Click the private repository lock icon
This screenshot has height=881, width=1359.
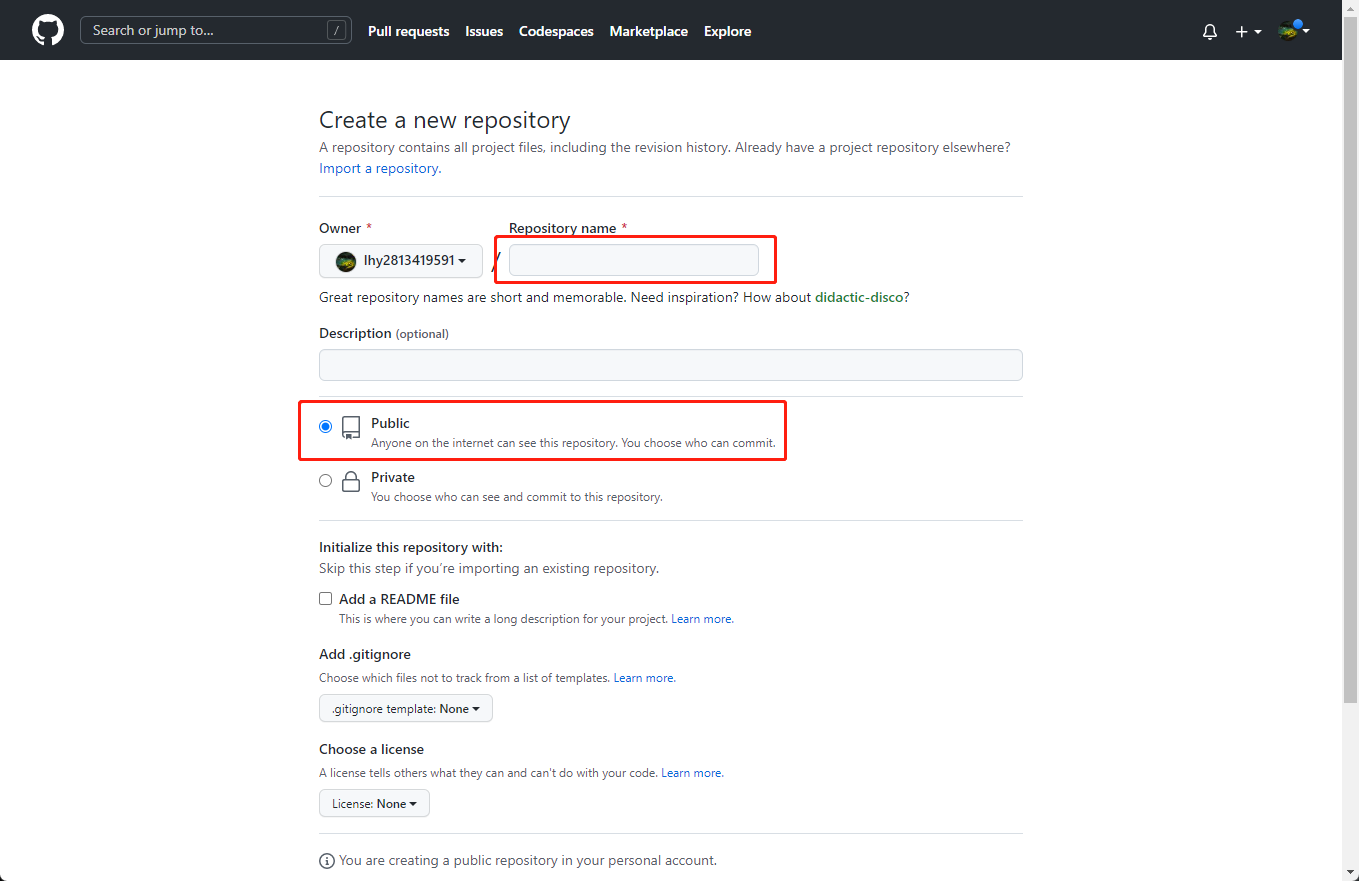click(350, 482)
